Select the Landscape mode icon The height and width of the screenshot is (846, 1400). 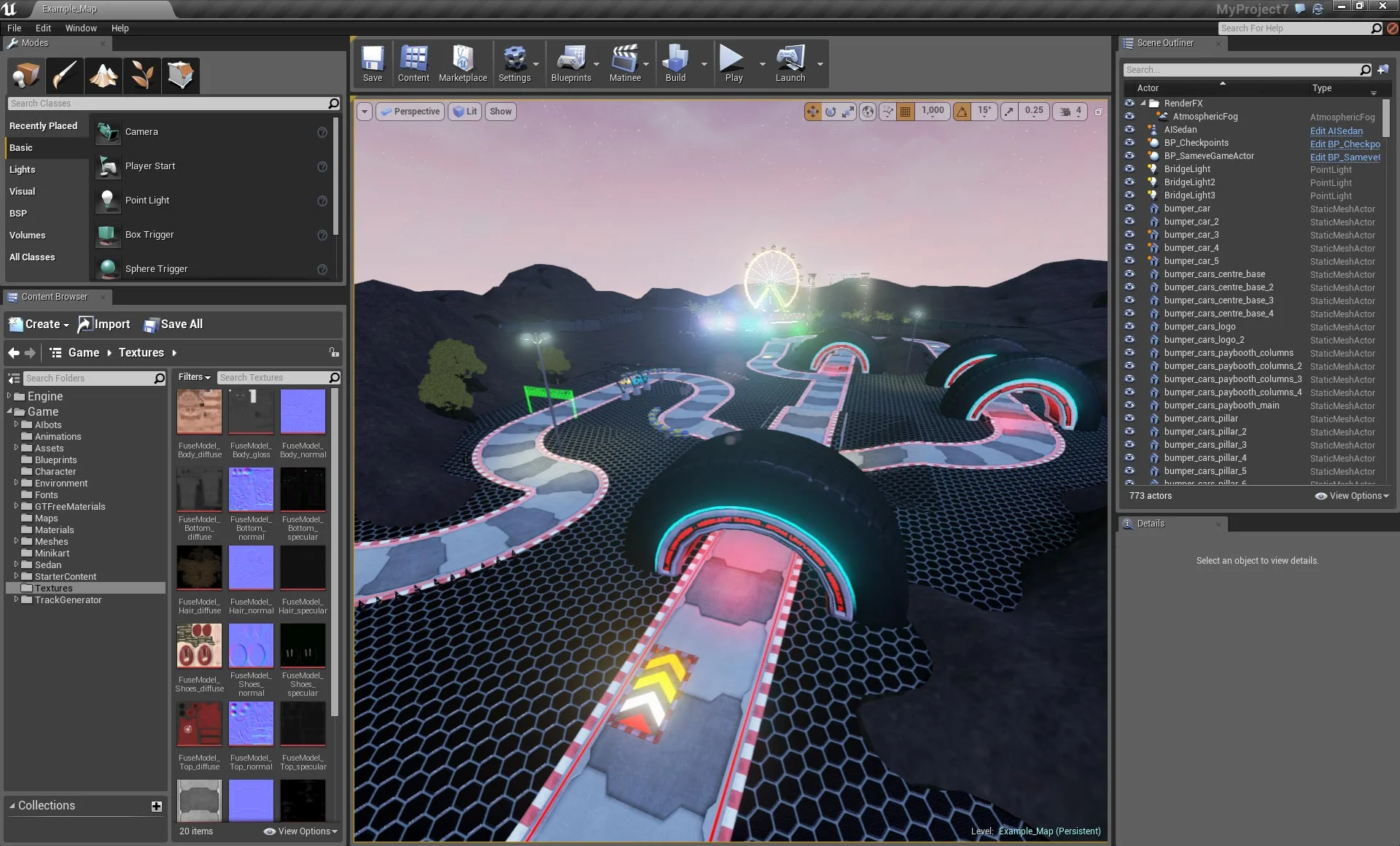103,75
